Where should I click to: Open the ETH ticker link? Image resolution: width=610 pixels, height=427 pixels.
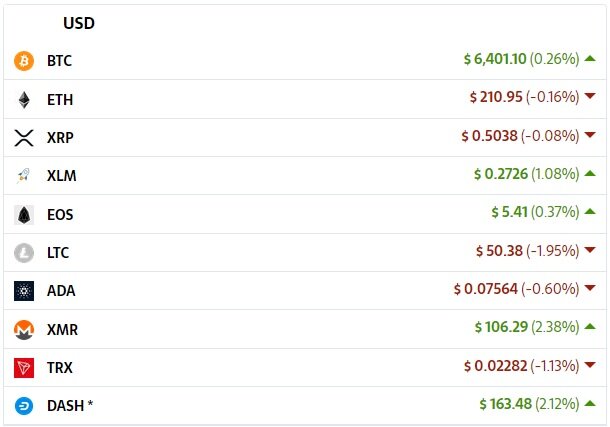click(59, 100)
